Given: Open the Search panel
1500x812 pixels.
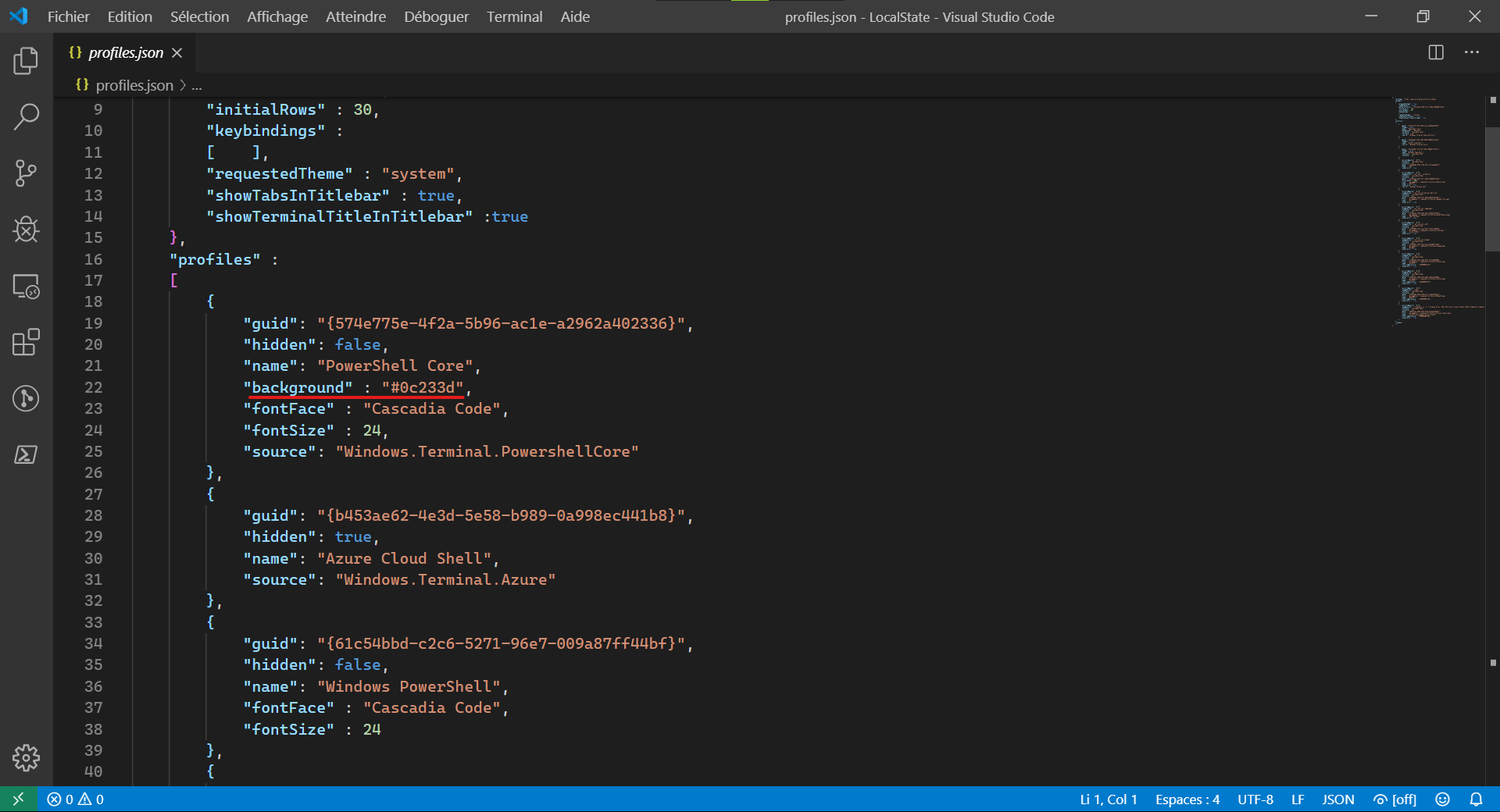Looking at the screenshot, I should coord(26,116).
